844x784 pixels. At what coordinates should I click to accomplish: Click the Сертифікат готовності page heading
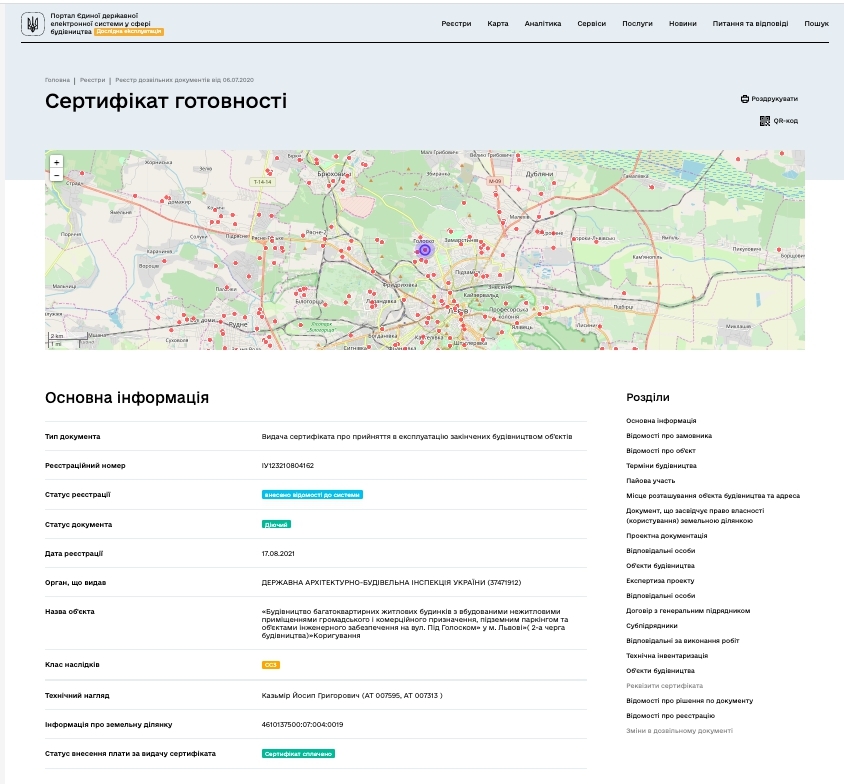pyautogui.click(x=166, y=102)
